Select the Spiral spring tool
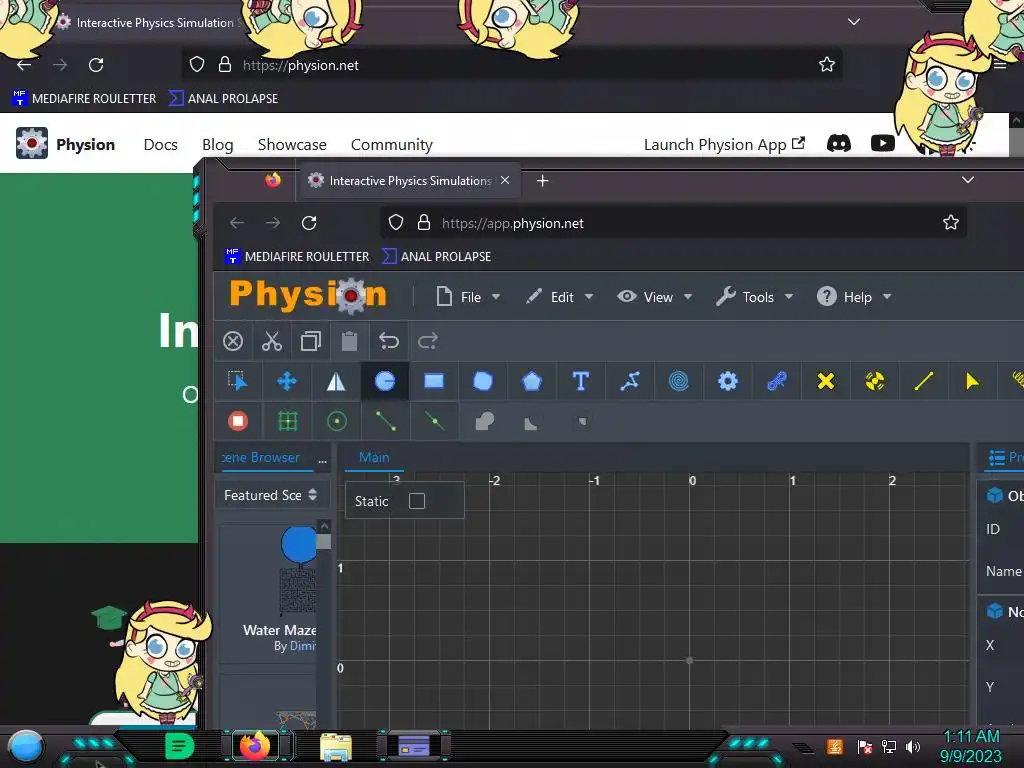This screenshot has width=1024, height=768. (679, 381)
